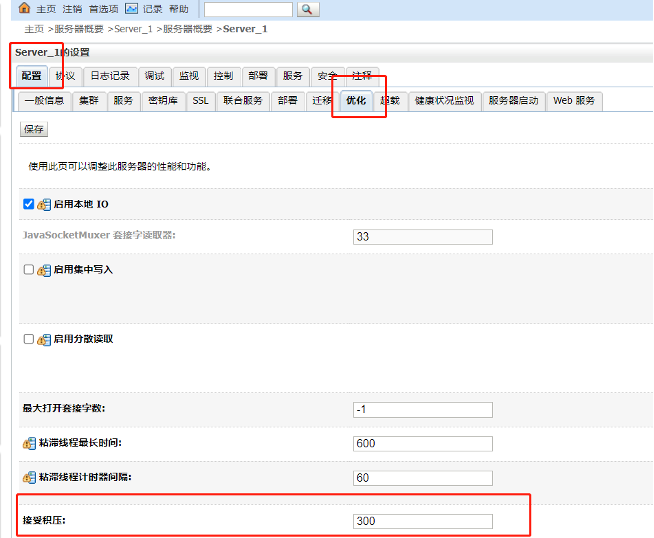Click the magnifier search button
The image size is (654, 538).
pos(308,9)
